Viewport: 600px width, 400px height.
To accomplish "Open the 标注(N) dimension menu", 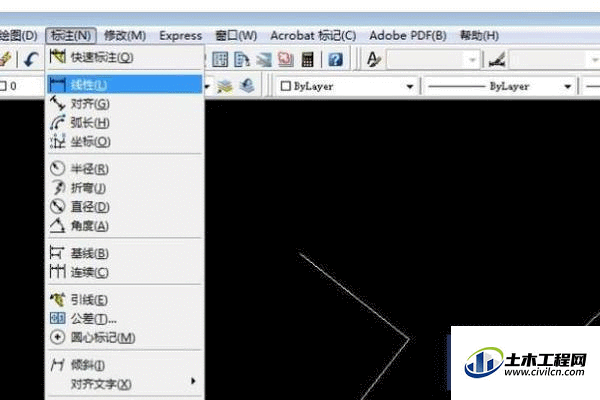I will [x=71, y=36].
